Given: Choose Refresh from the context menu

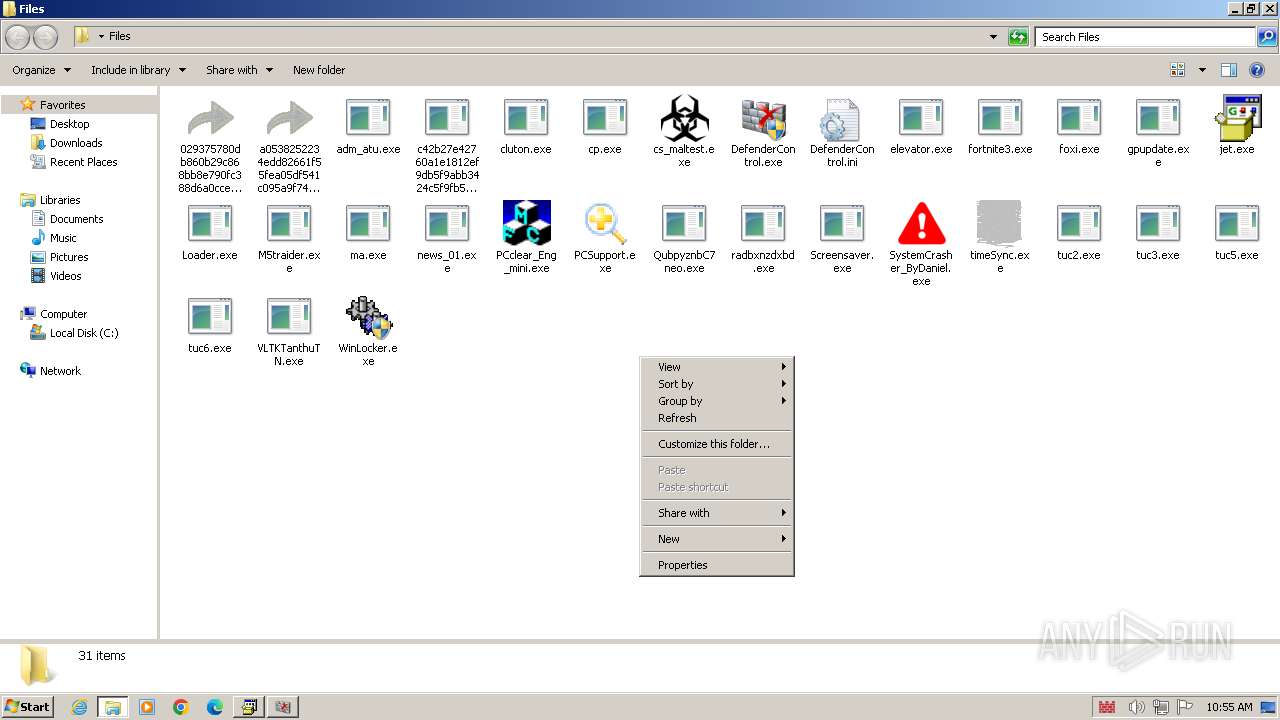Looking at the screenshot, I should pos(717,418).
